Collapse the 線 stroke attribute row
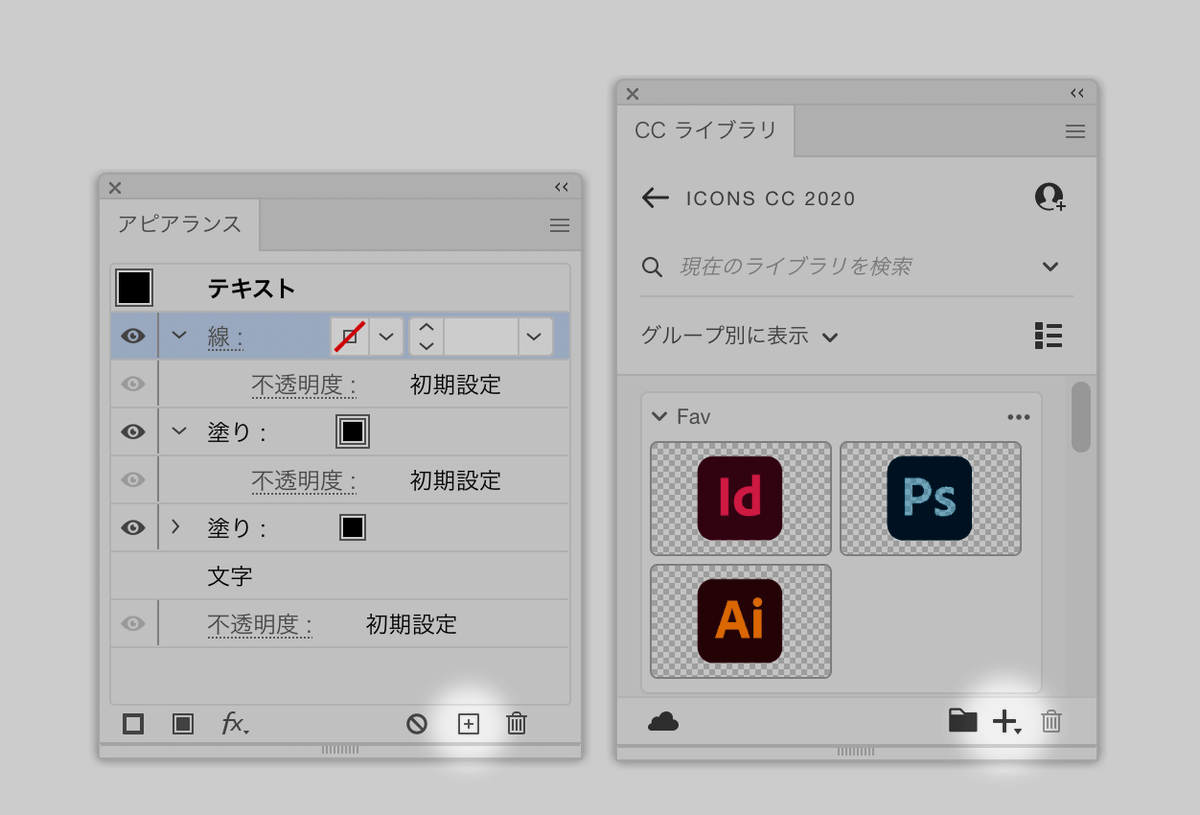Screen dimensions: 1200x815 tap(178, 336)
